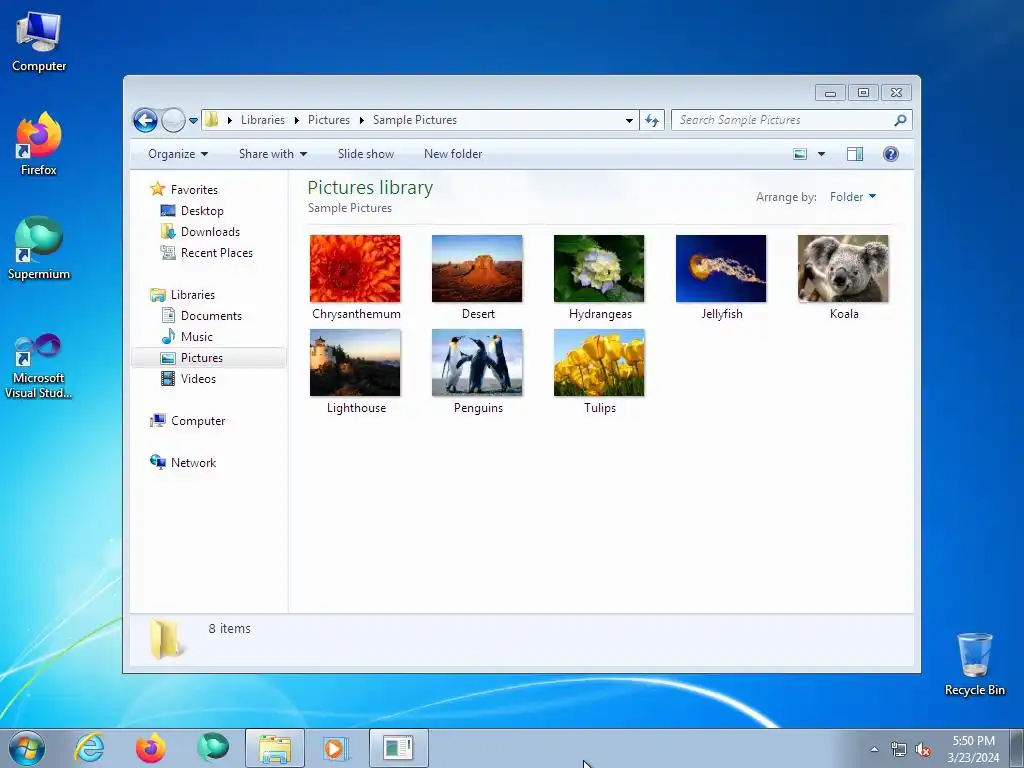
Task: Open Recent Places under Favorites
Action: 216,253
